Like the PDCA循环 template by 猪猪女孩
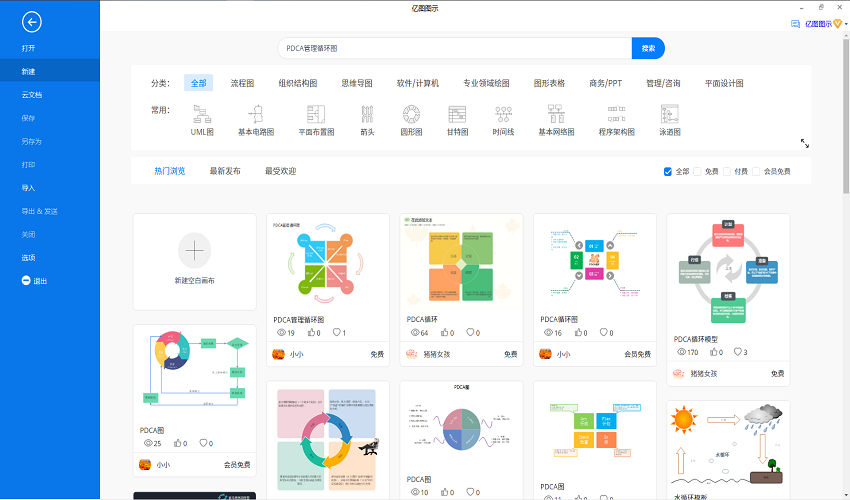Image resolution: width=850 pixels, height=500 pixels. tap(445, 332)
